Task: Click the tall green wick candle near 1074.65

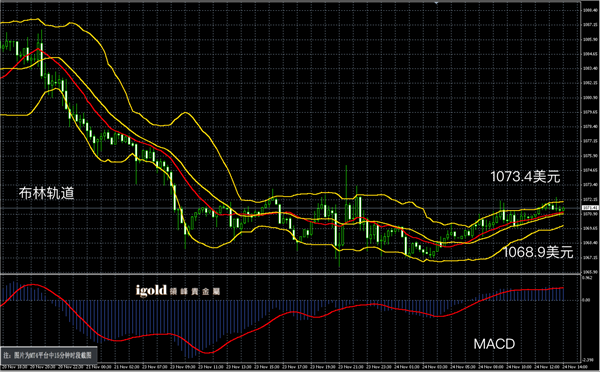Action: pos(346,193)
